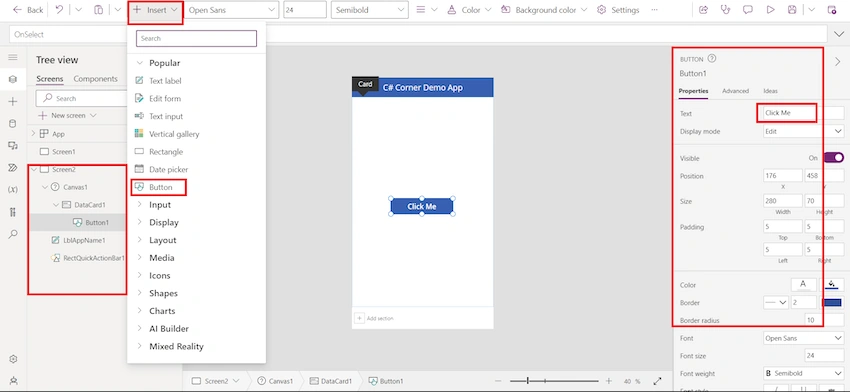Image resolution: width=850 pixels, height=392 pixels.
Task: Click the Publish icon at far right
Action: [x=832, y=10]
